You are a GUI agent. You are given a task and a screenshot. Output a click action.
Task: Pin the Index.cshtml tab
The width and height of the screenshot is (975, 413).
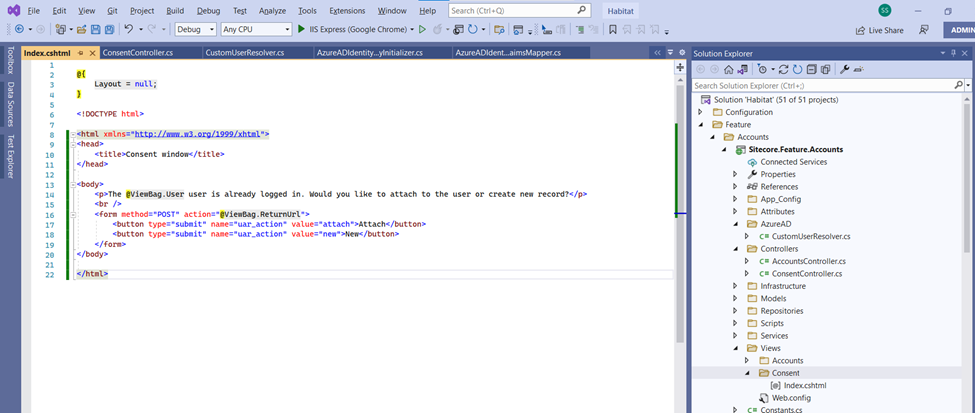pos(81,53)
